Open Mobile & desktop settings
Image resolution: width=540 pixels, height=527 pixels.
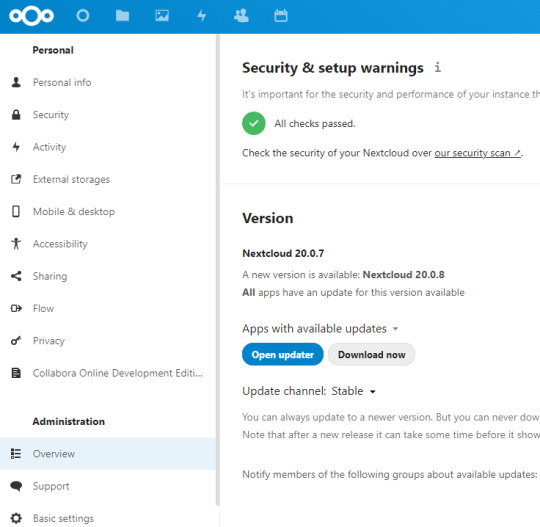coord(108,211)
